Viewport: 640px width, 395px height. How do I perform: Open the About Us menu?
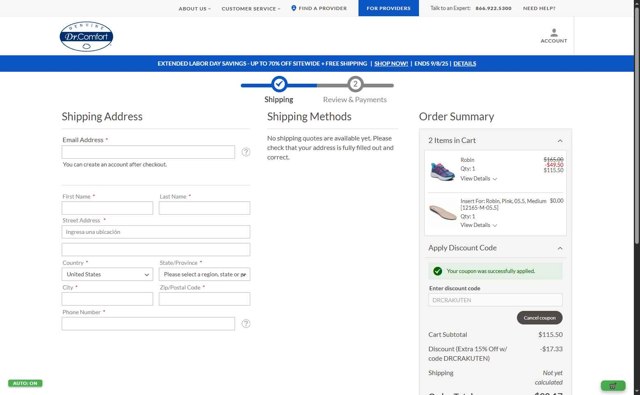[194, 9]
